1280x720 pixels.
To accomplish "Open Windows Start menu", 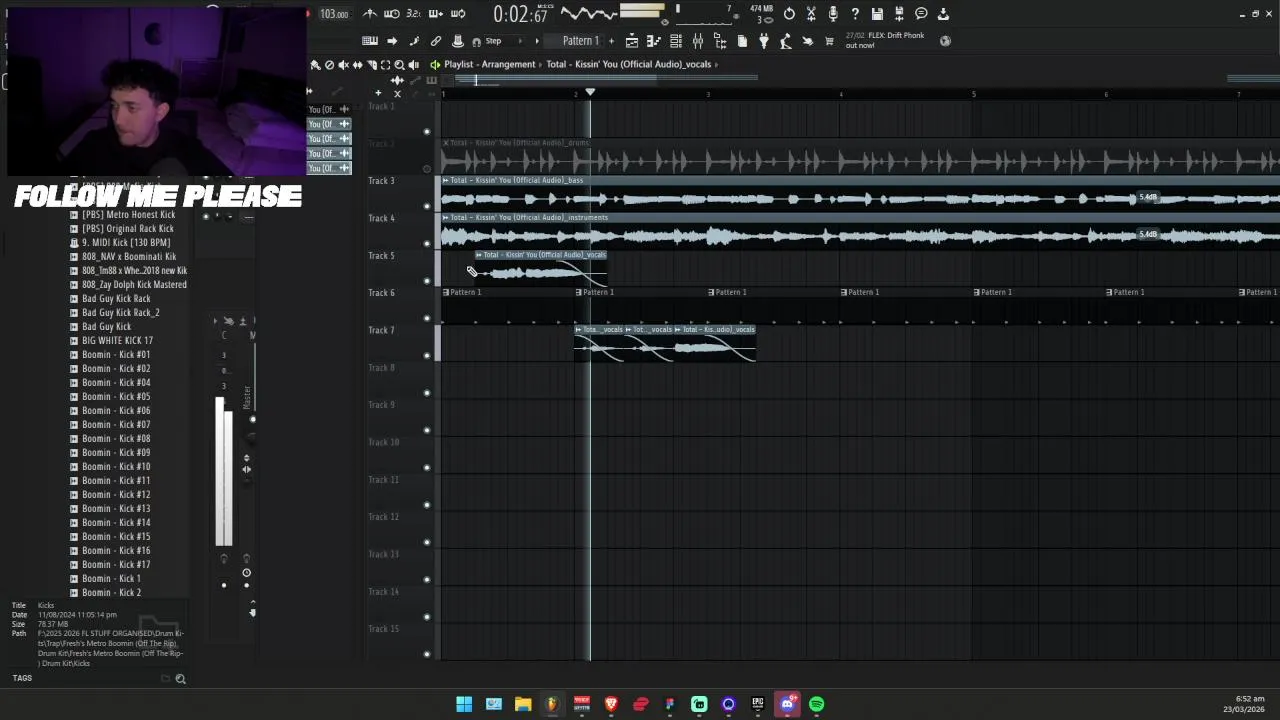I will point(464,704).
